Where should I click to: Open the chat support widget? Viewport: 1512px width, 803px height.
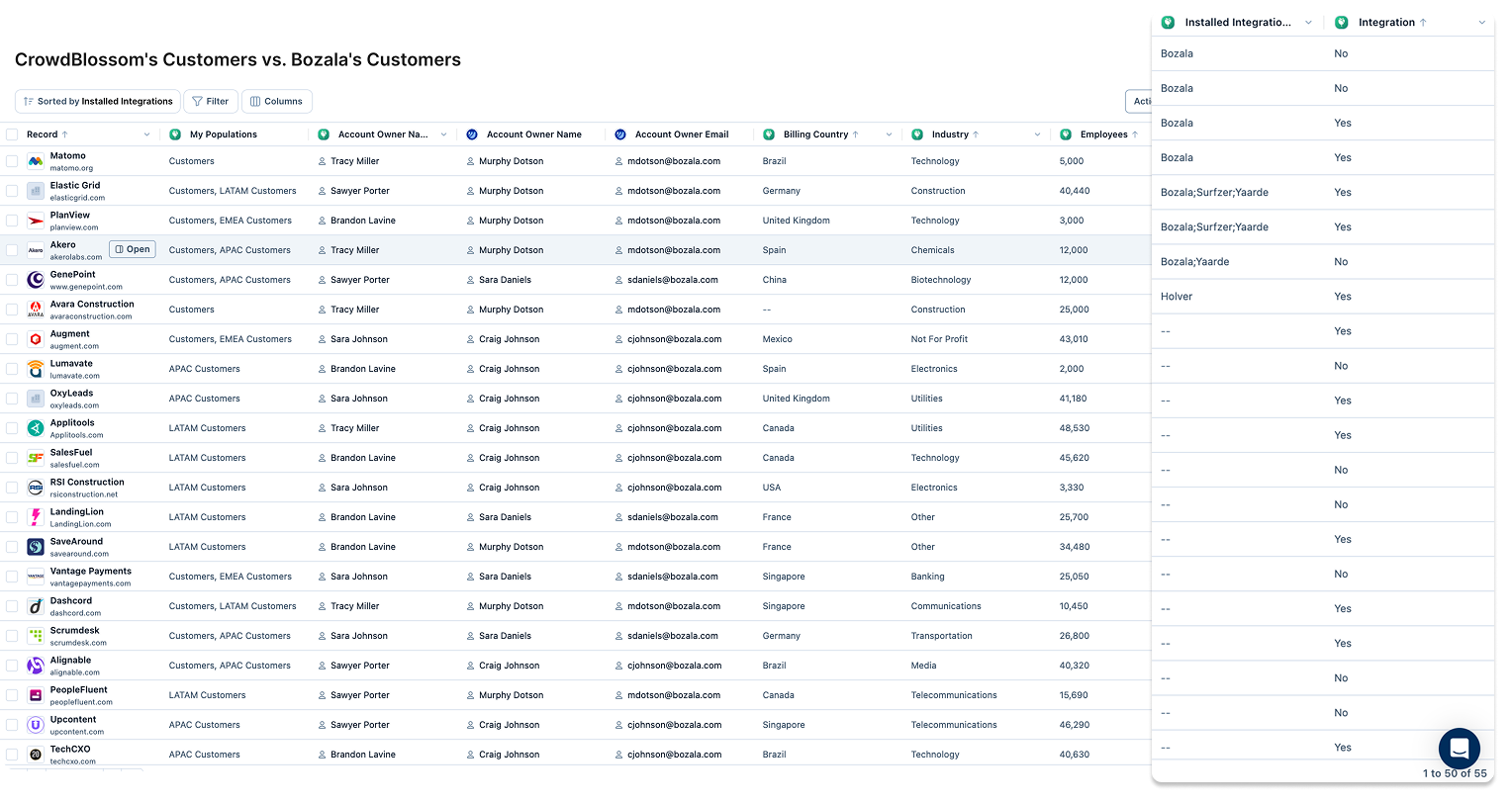(x=1459, y=749)
